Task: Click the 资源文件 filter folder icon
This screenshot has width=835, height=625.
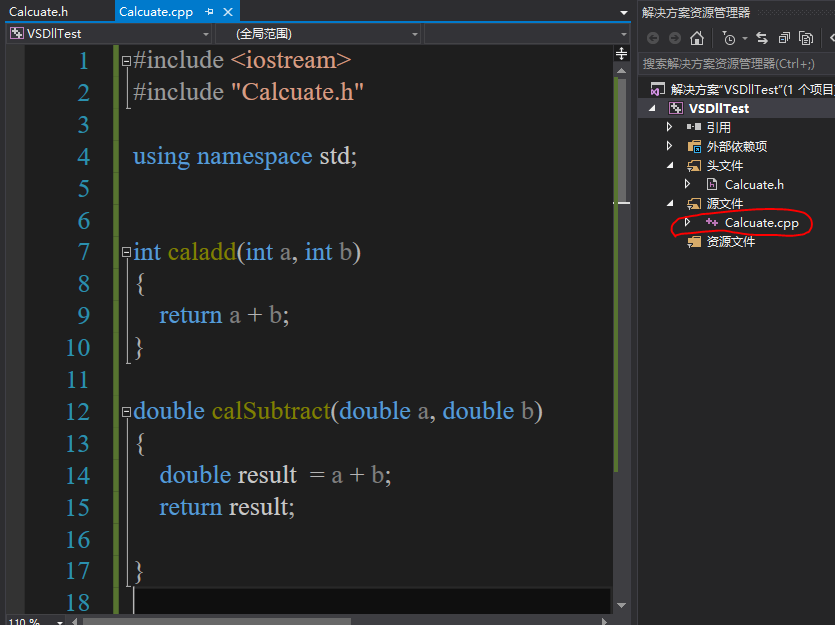Action: [694, 242]
